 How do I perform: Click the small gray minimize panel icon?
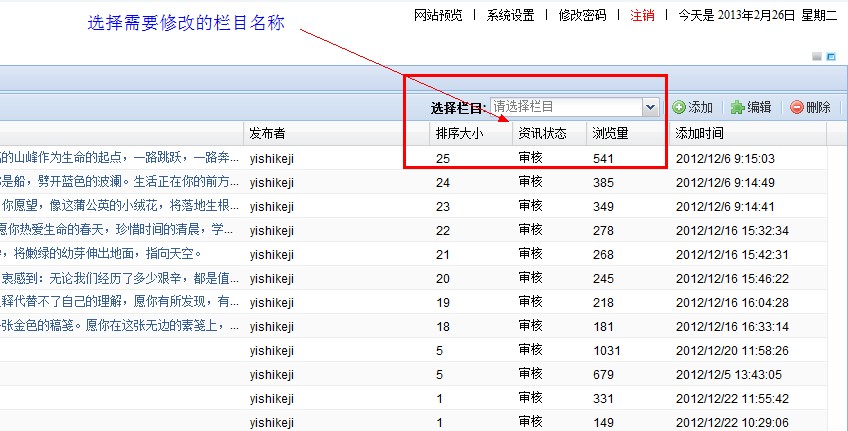tap(817, 57)
